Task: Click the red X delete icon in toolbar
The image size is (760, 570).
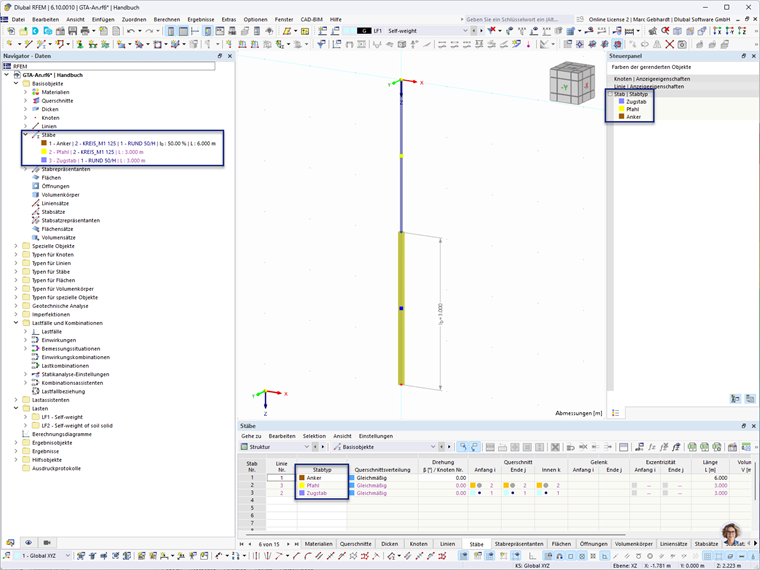Action: [x=669, y=45]
